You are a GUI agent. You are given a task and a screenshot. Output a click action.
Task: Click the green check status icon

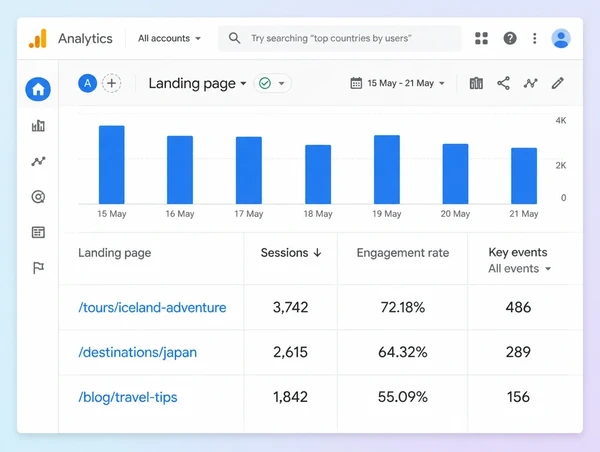click(x=265, y=83)
